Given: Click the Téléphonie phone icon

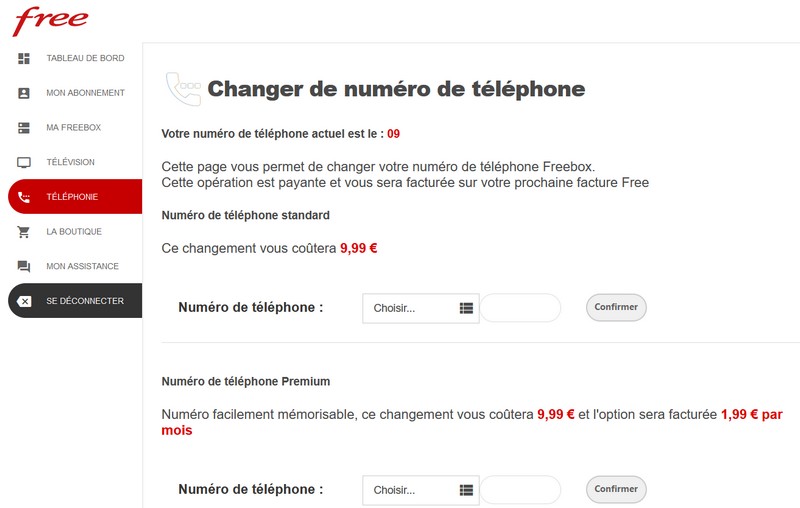Looking at the screenshot, I should coord(24,197).
